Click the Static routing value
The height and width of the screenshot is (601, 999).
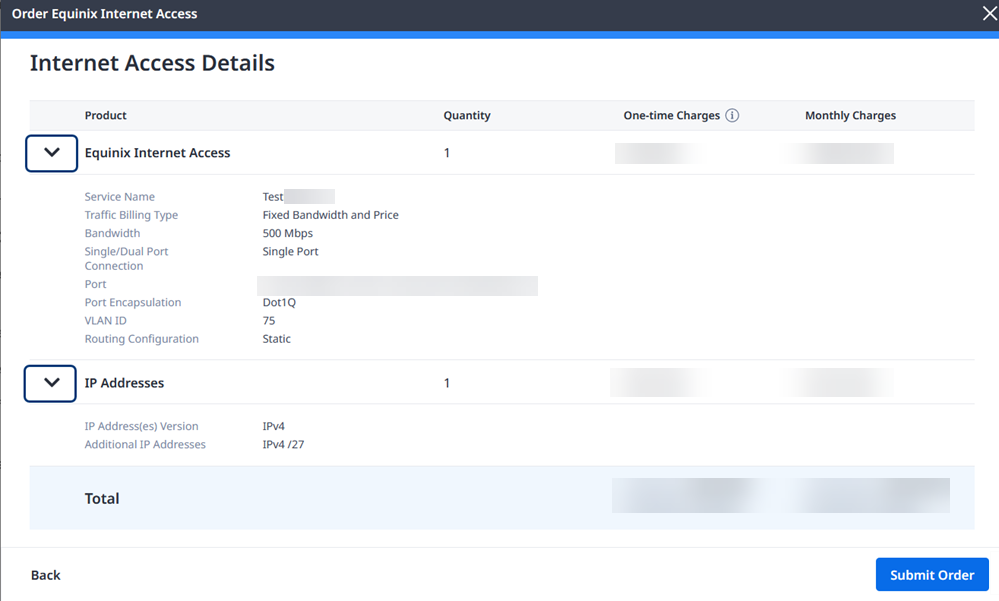click(277, 339)
